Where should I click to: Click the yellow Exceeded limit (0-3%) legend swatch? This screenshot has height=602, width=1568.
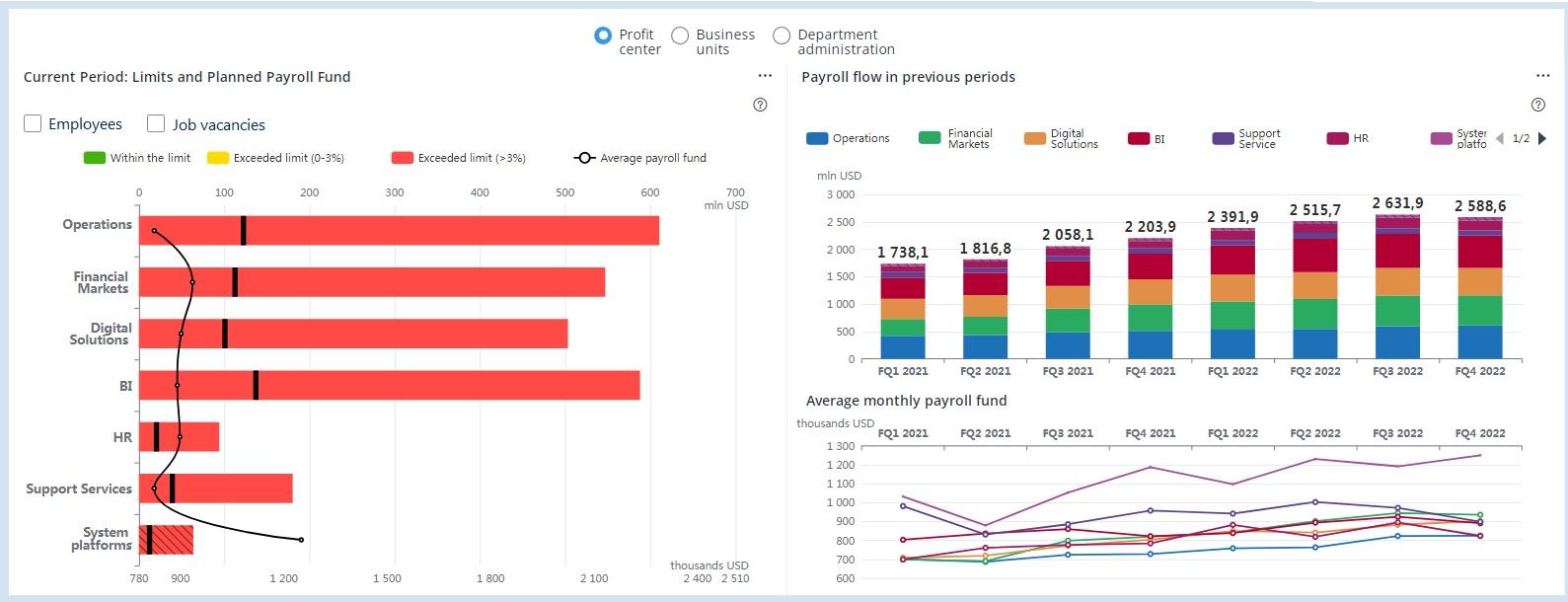pos(218,158)
